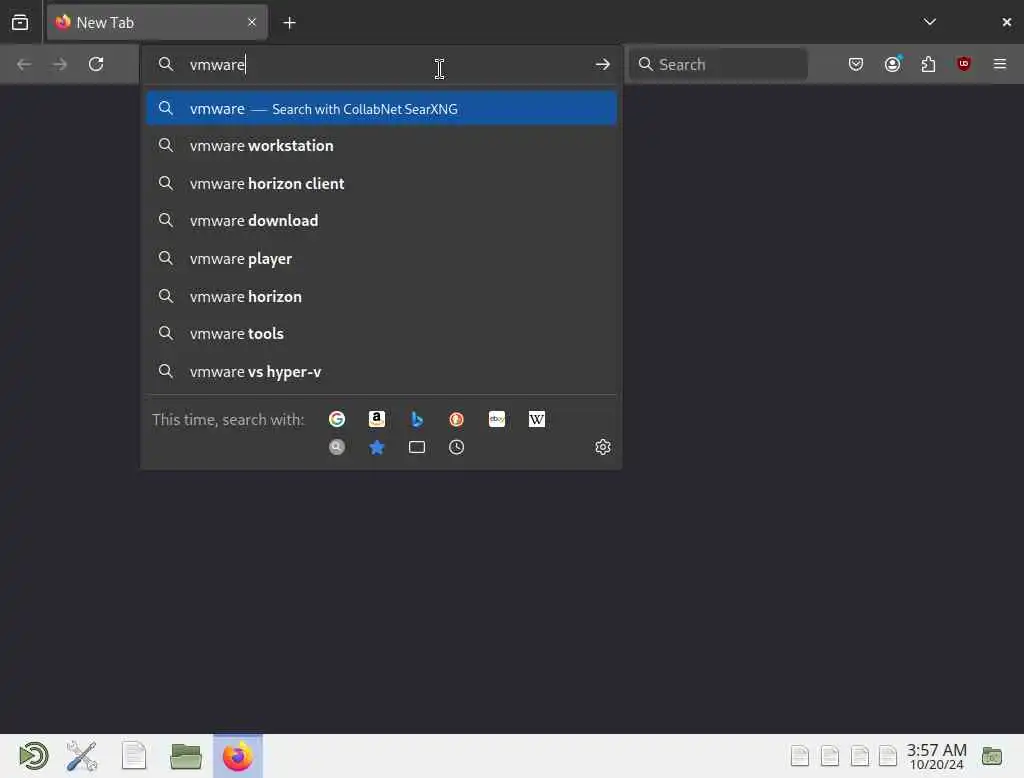Click the Firefox taskbar icon
This screenshot has height=778, width=1024.
pyautogui.click(x=238, y=756)
